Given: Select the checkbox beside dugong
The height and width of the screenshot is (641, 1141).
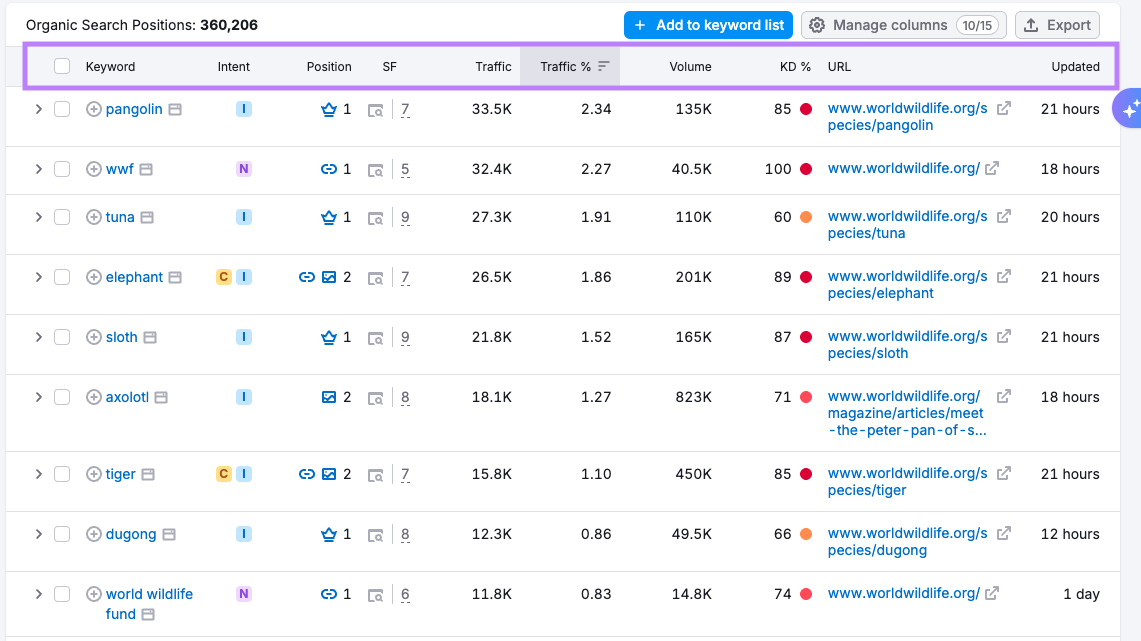Looking at the screenshot, I should pyautogui.click(x=61, y=534).
